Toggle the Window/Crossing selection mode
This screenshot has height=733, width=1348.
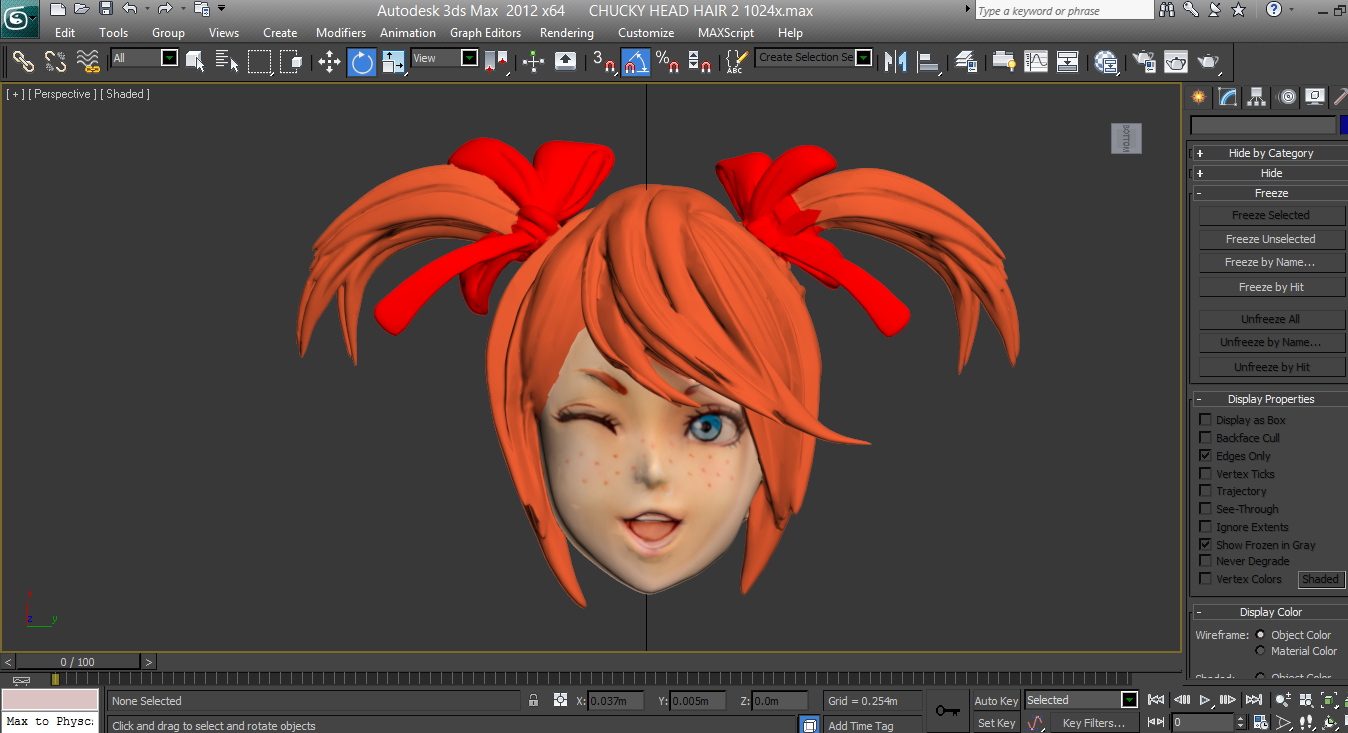[x=291, y=62]
